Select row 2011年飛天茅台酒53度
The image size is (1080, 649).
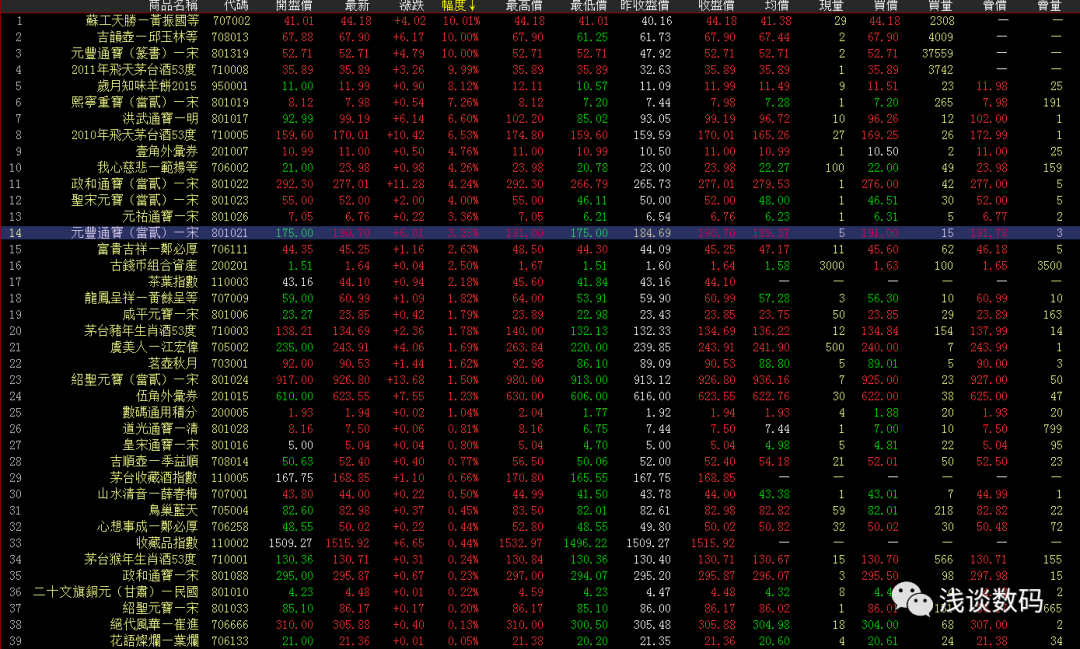540,70
